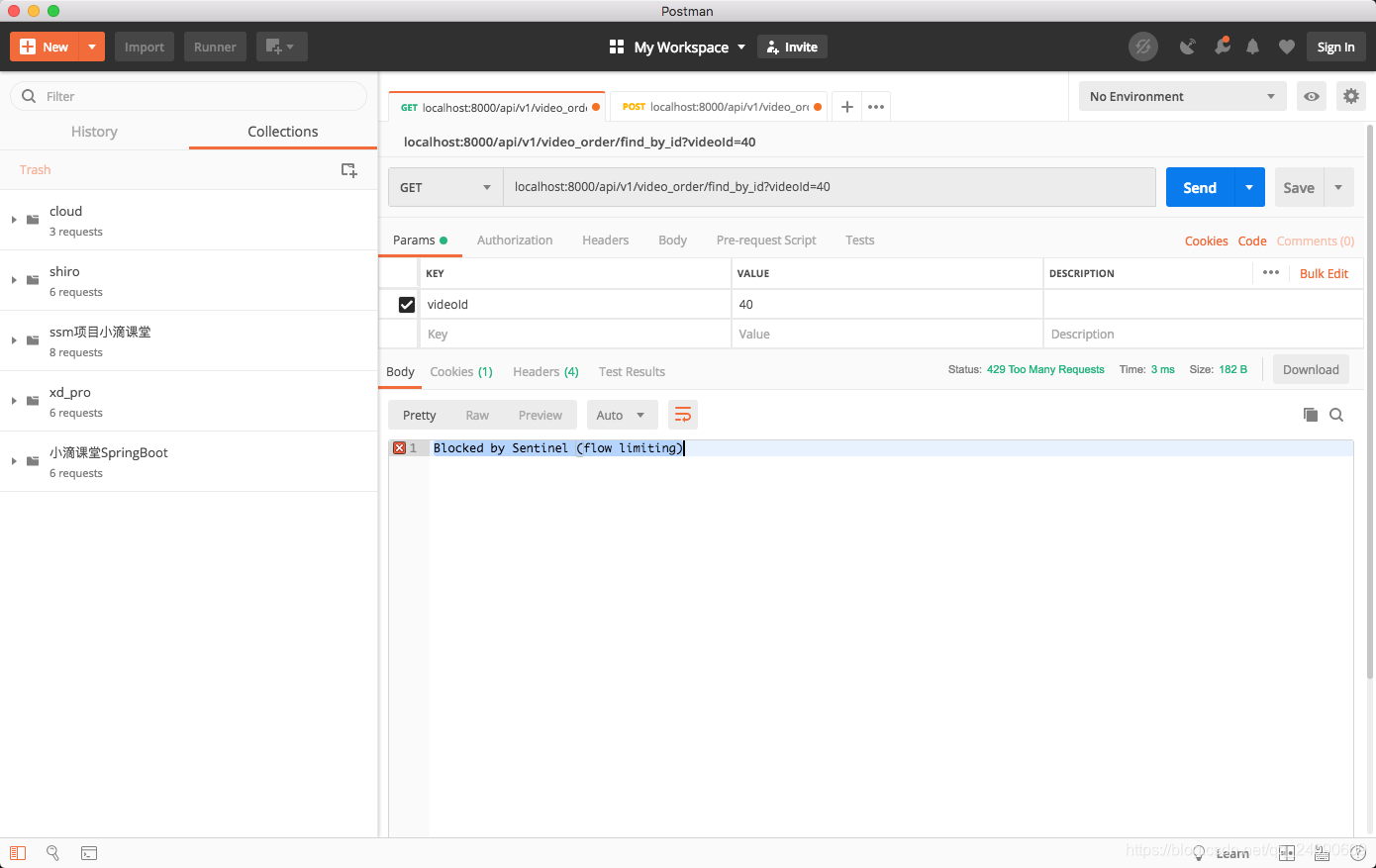Click the blue Send button
Screen dimensions: 1376x868
[x=1200, y=187]
